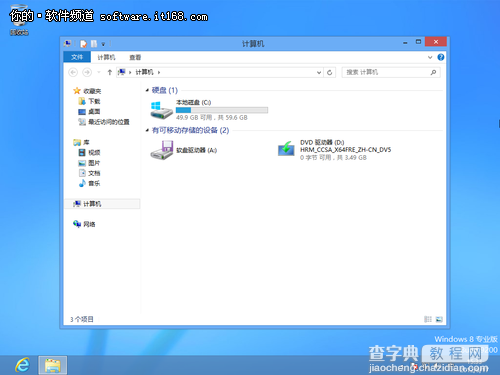Collapse the 硬盘 (1) group
The height and width of the screenshot is (375, 500).
[147, 90]
